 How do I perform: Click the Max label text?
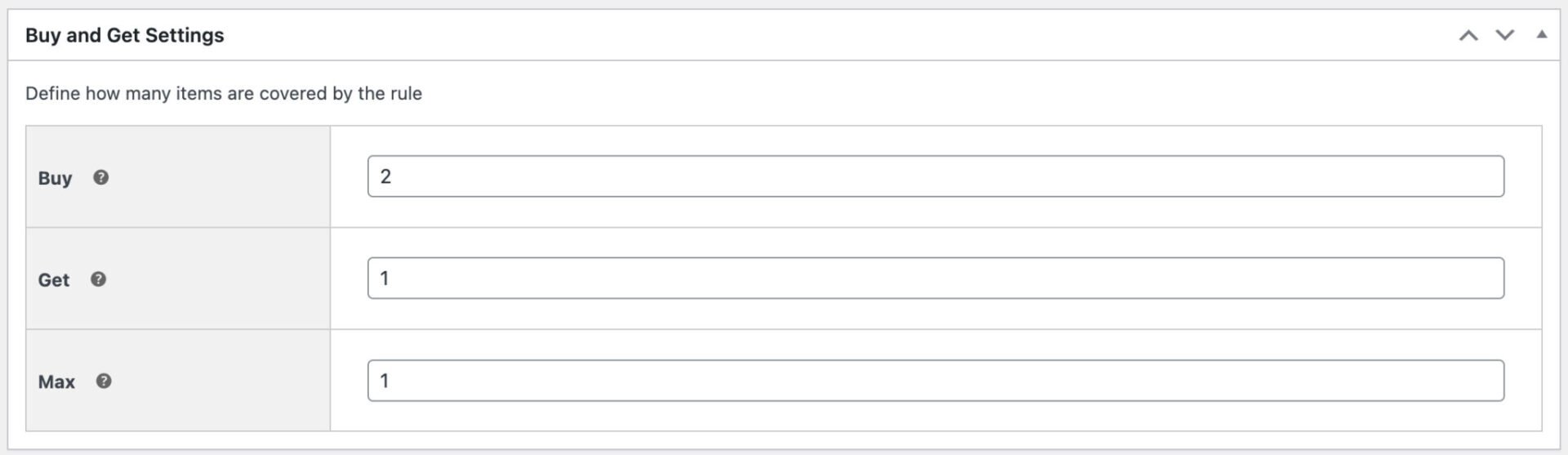[56, 381]
